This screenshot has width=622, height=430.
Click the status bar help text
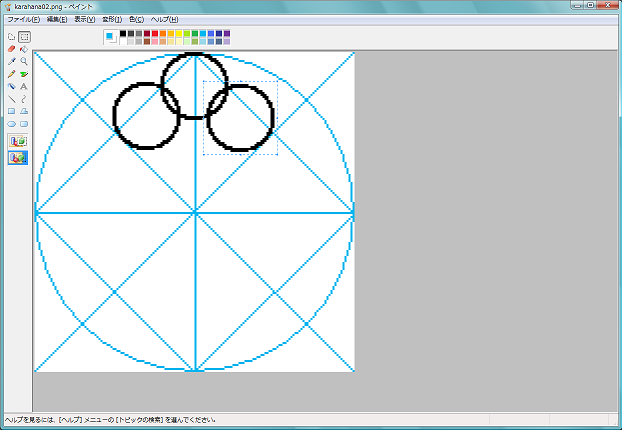click(110, 420)
